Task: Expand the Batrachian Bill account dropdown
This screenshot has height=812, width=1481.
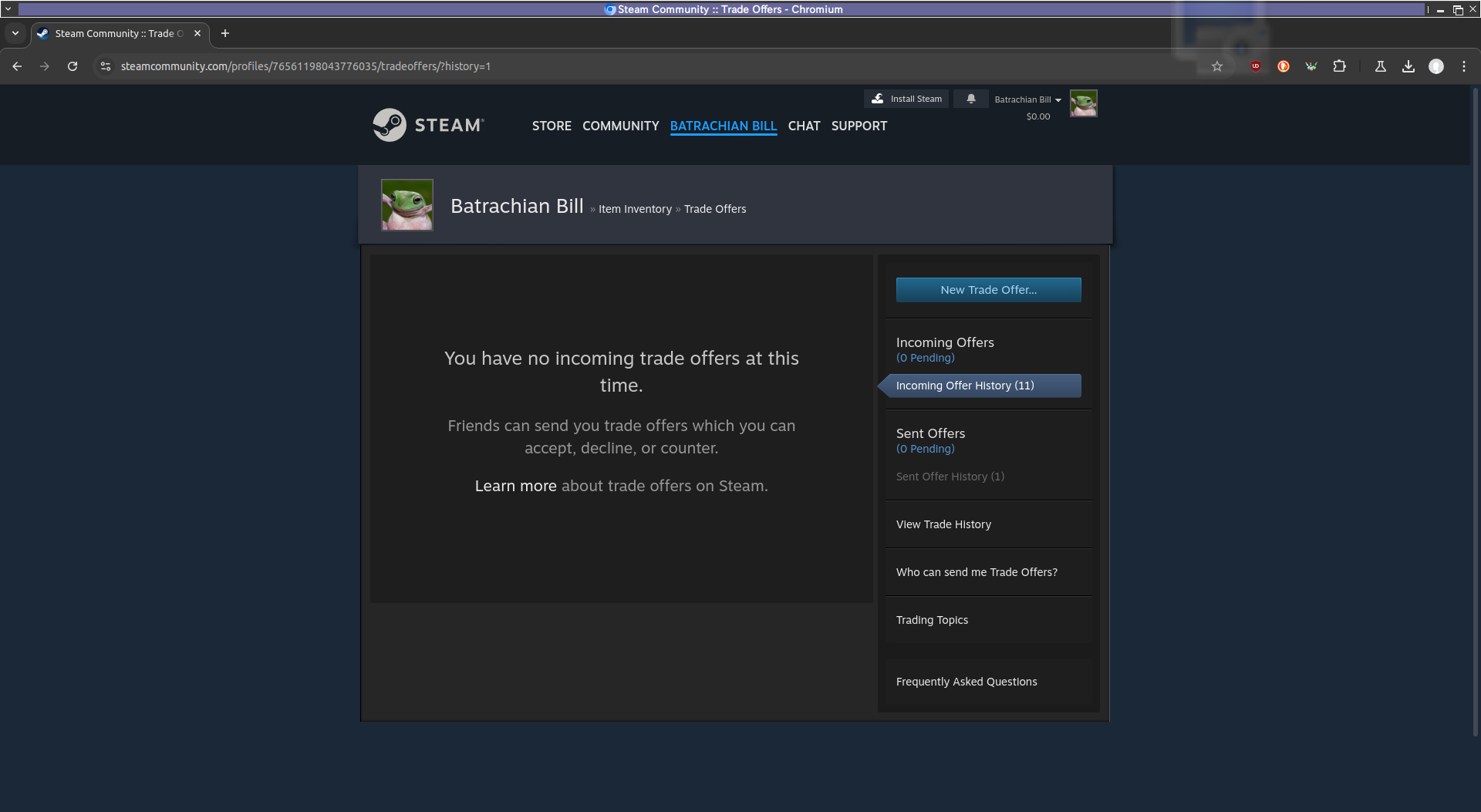Action: (x=1028, y=99)
